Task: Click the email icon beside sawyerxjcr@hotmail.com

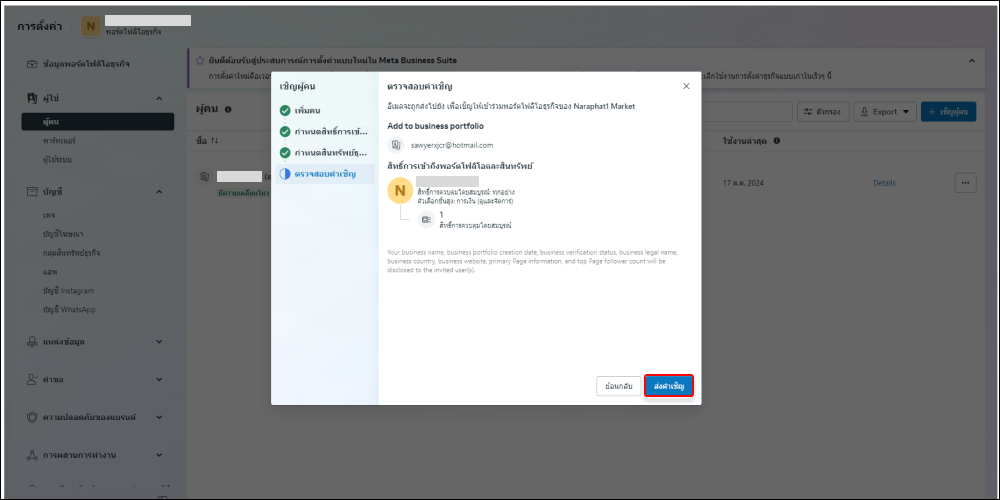Action: pyautogui.click(x=396, y=145)
